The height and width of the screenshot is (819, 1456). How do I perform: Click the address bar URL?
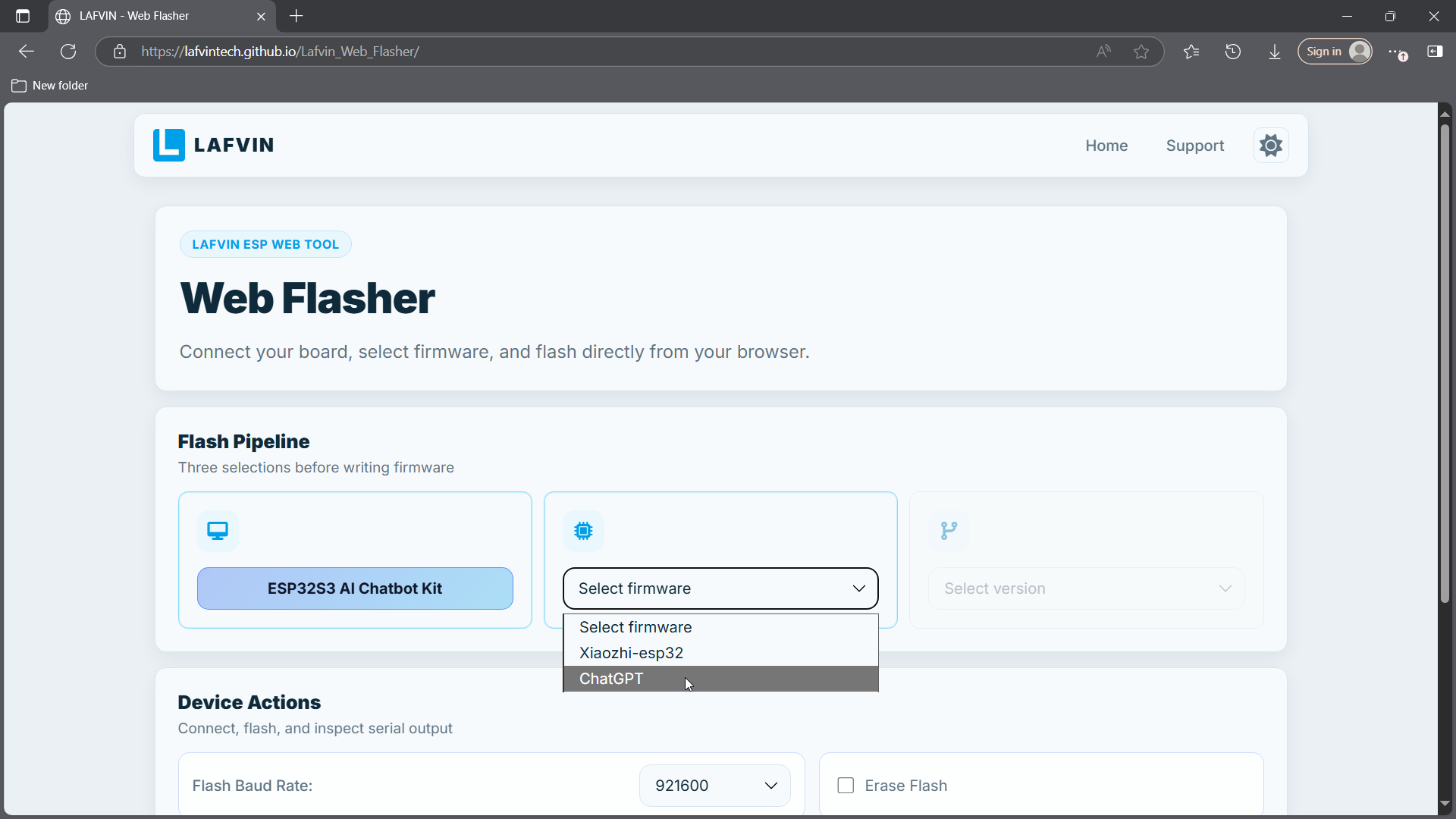pyautogui.click(x=280, y=52)
